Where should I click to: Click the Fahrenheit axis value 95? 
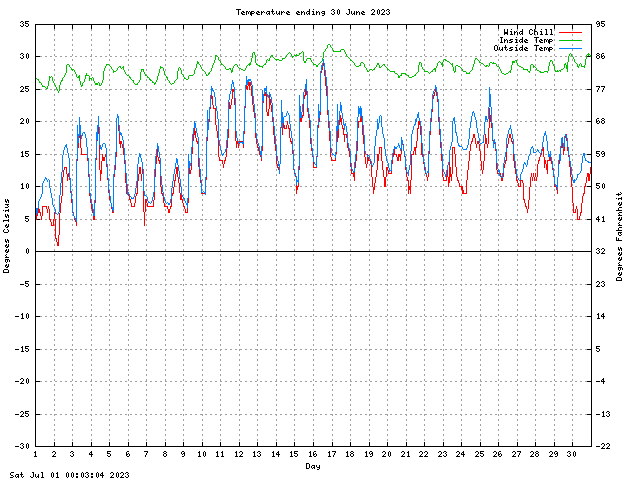pyautogui.click(x=600, y=24)
